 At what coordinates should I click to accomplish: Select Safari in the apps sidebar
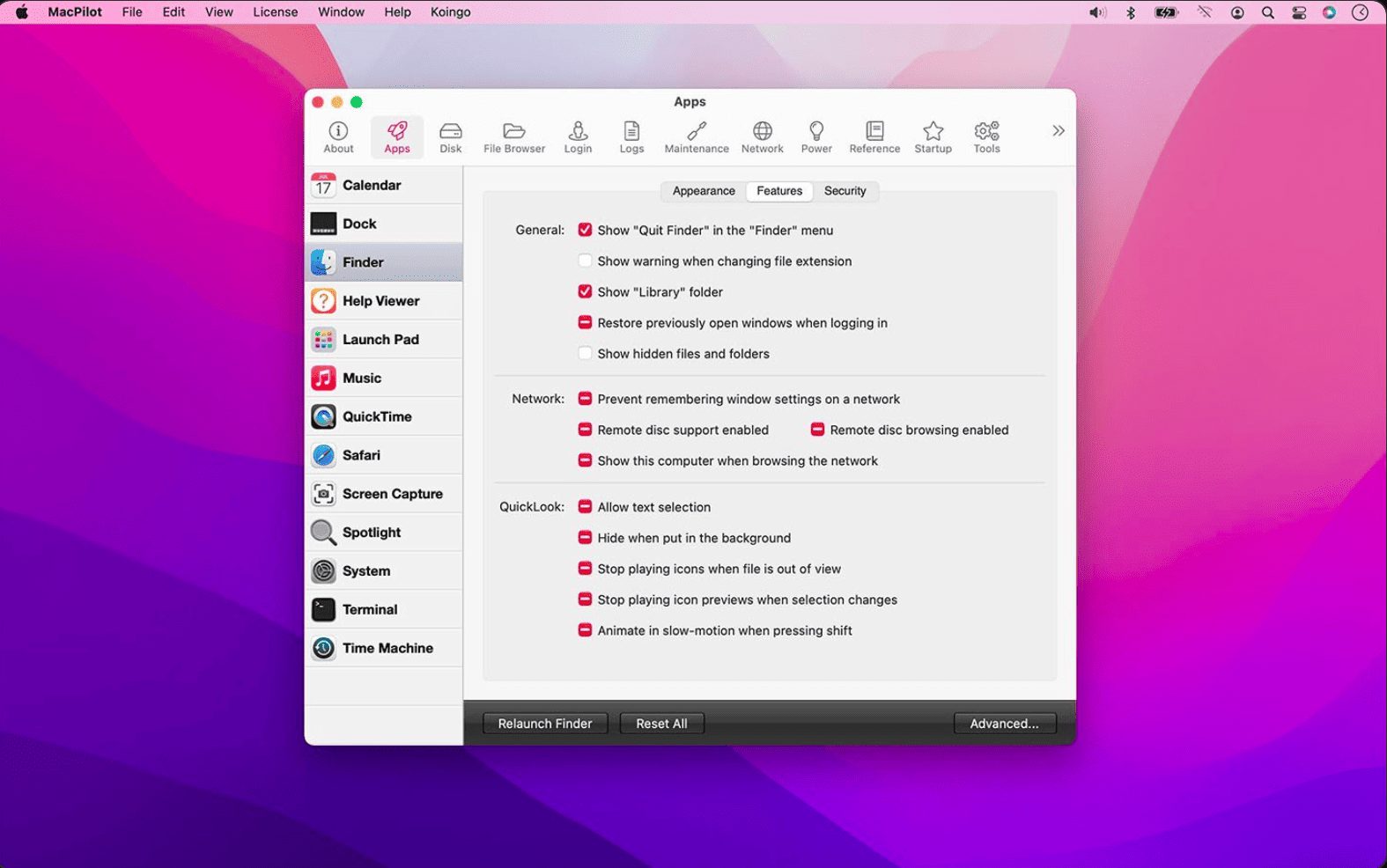(384, 455)
